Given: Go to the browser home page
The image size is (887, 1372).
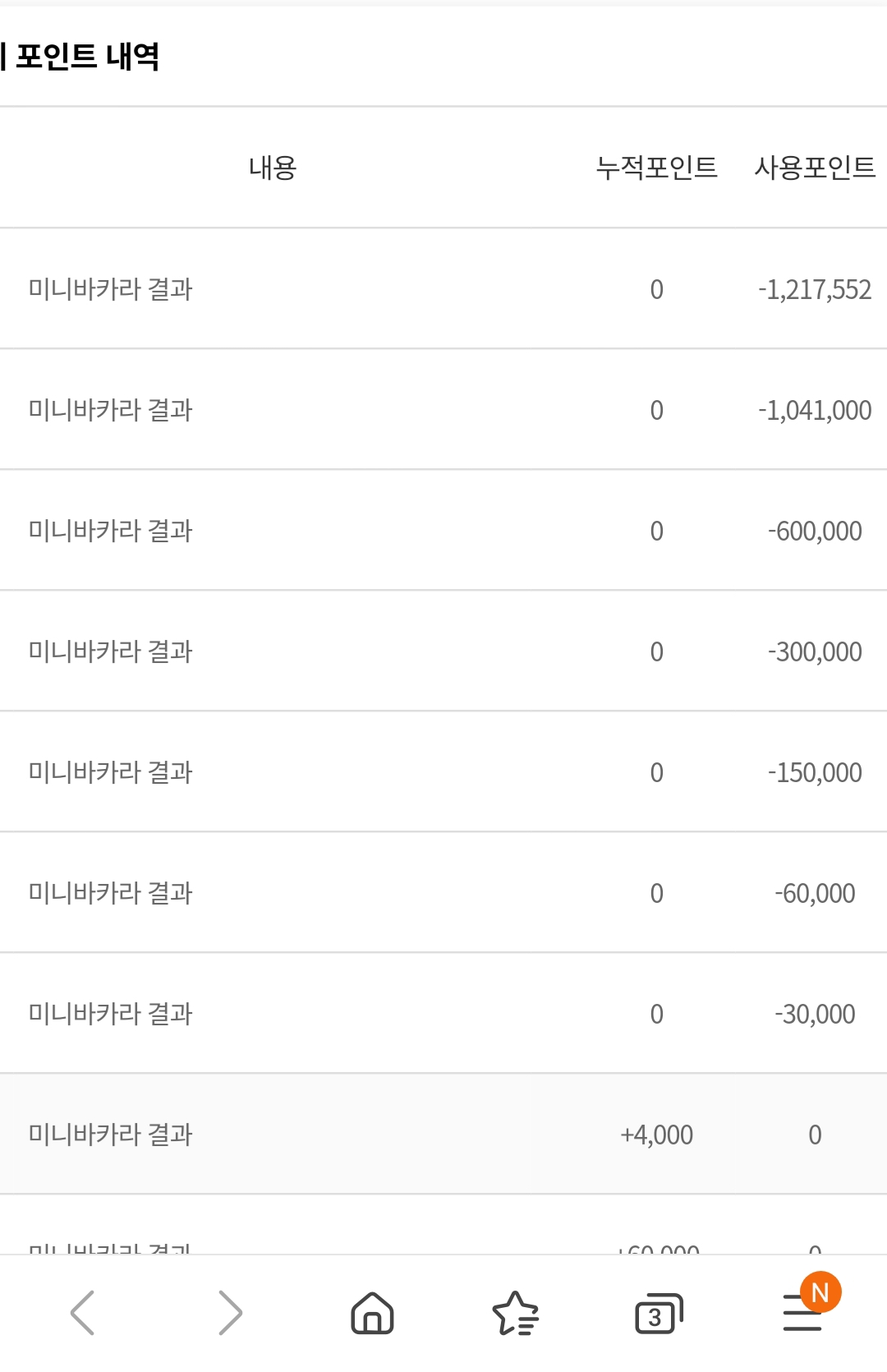Looking at the screenshot, I should click(372, 1312).
